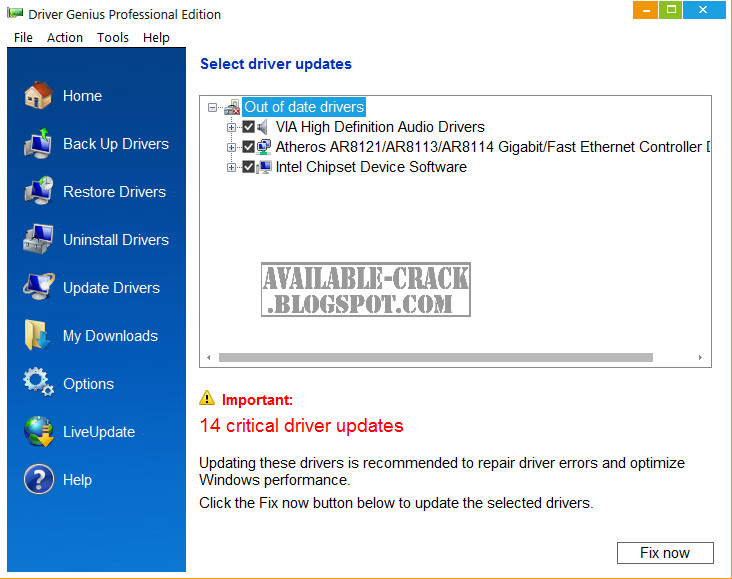Click the Uninstall Drivers toolbox icon
The width and height of the screenshot is (732, 579).
(38, 239)
